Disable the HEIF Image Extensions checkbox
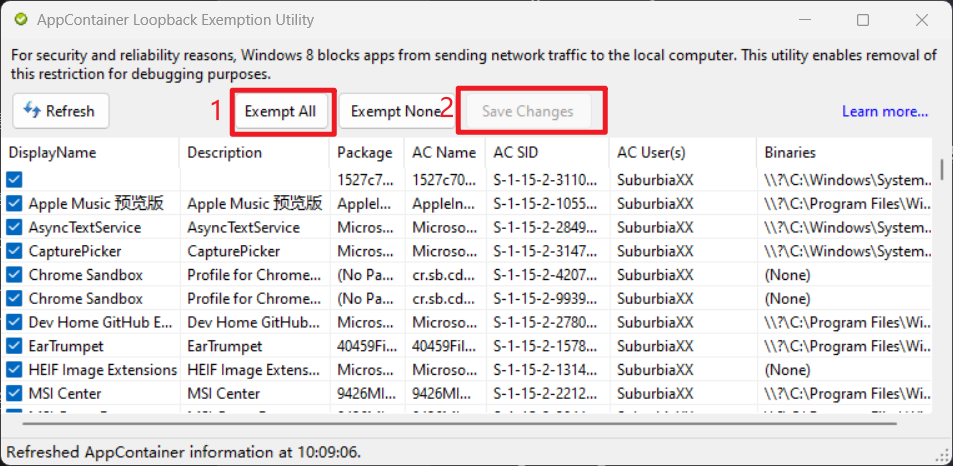Image resolution: width=953 pixels, height=466 pixels. point(14,370)
